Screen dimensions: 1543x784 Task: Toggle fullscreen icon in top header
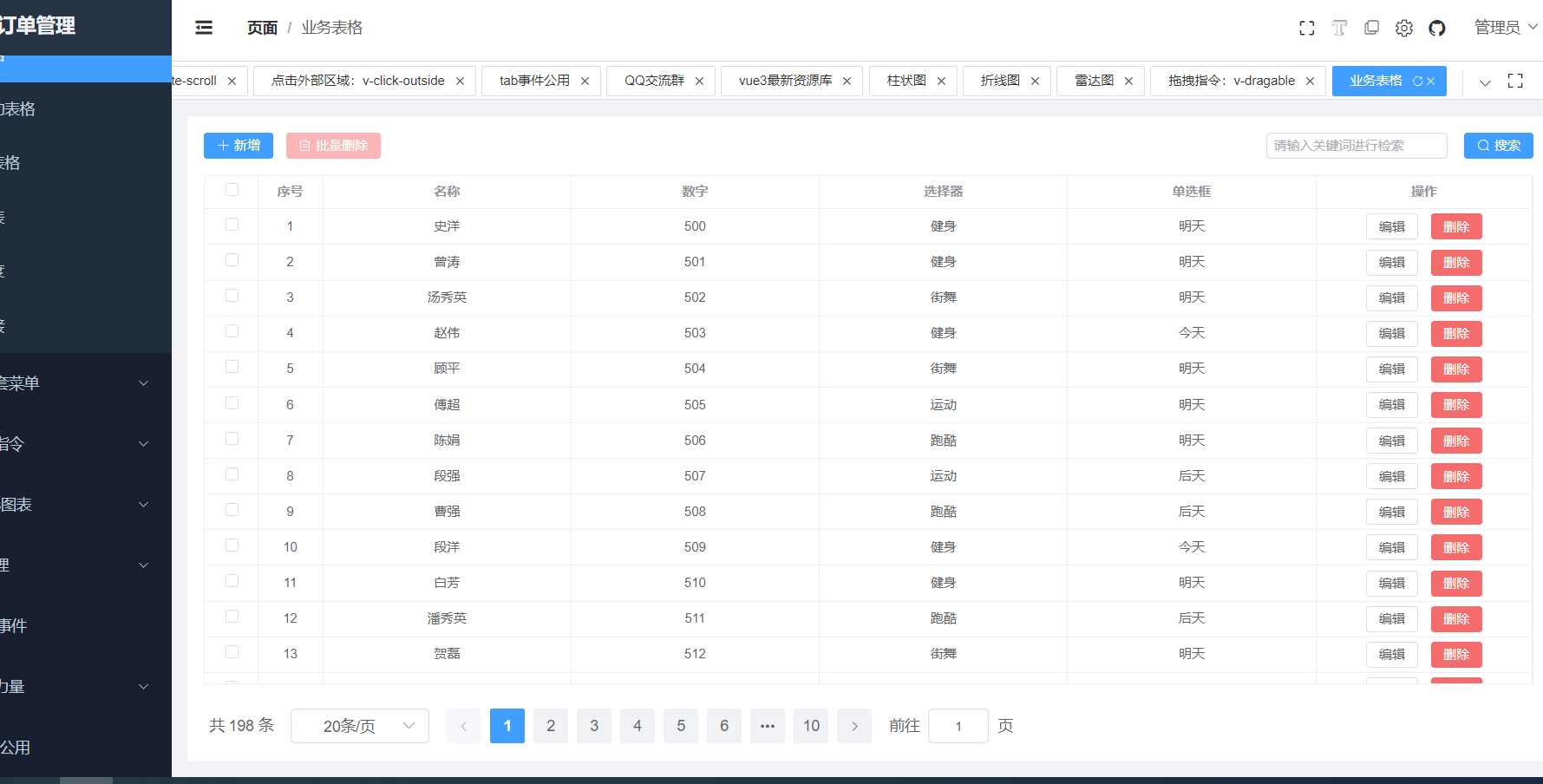click(1307, 28)
